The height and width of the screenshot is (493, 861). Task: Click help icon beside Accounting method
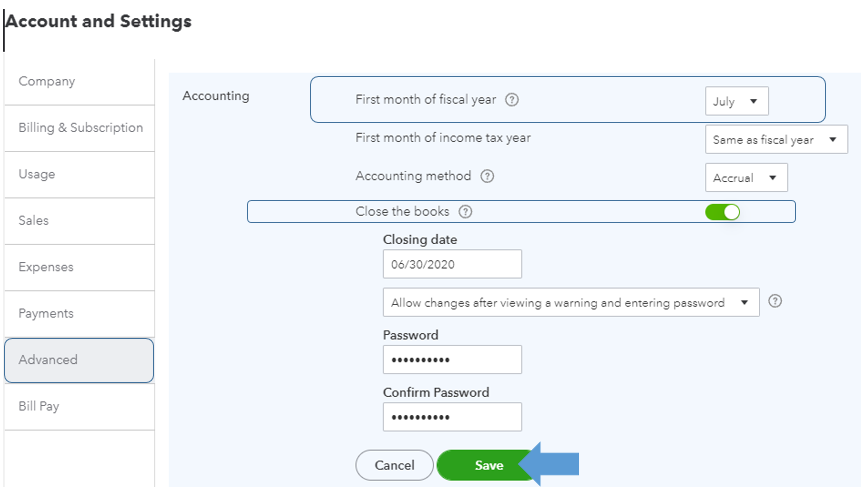coord(487,176)
